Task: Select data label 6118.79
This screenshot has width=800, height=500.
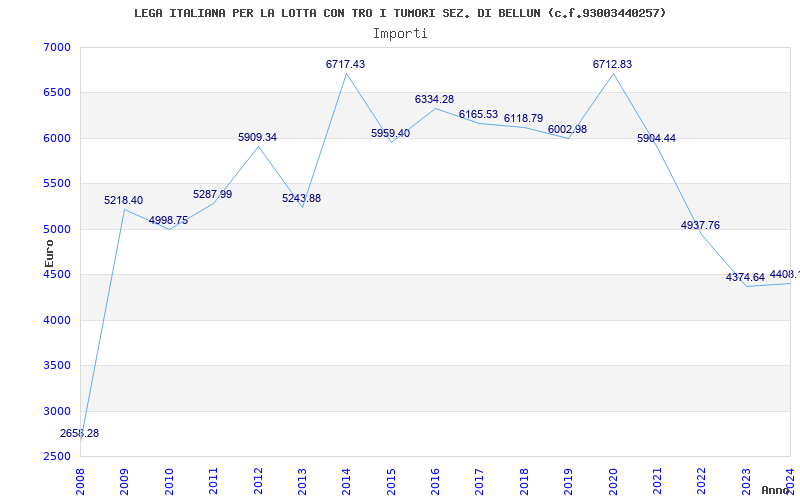Action: 523,118
